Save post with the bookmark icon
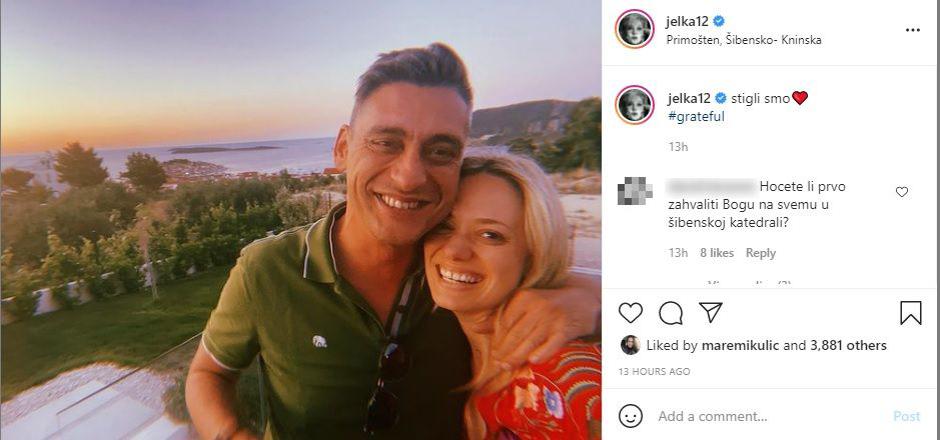 pyautogui.click(x=910, y=313)
